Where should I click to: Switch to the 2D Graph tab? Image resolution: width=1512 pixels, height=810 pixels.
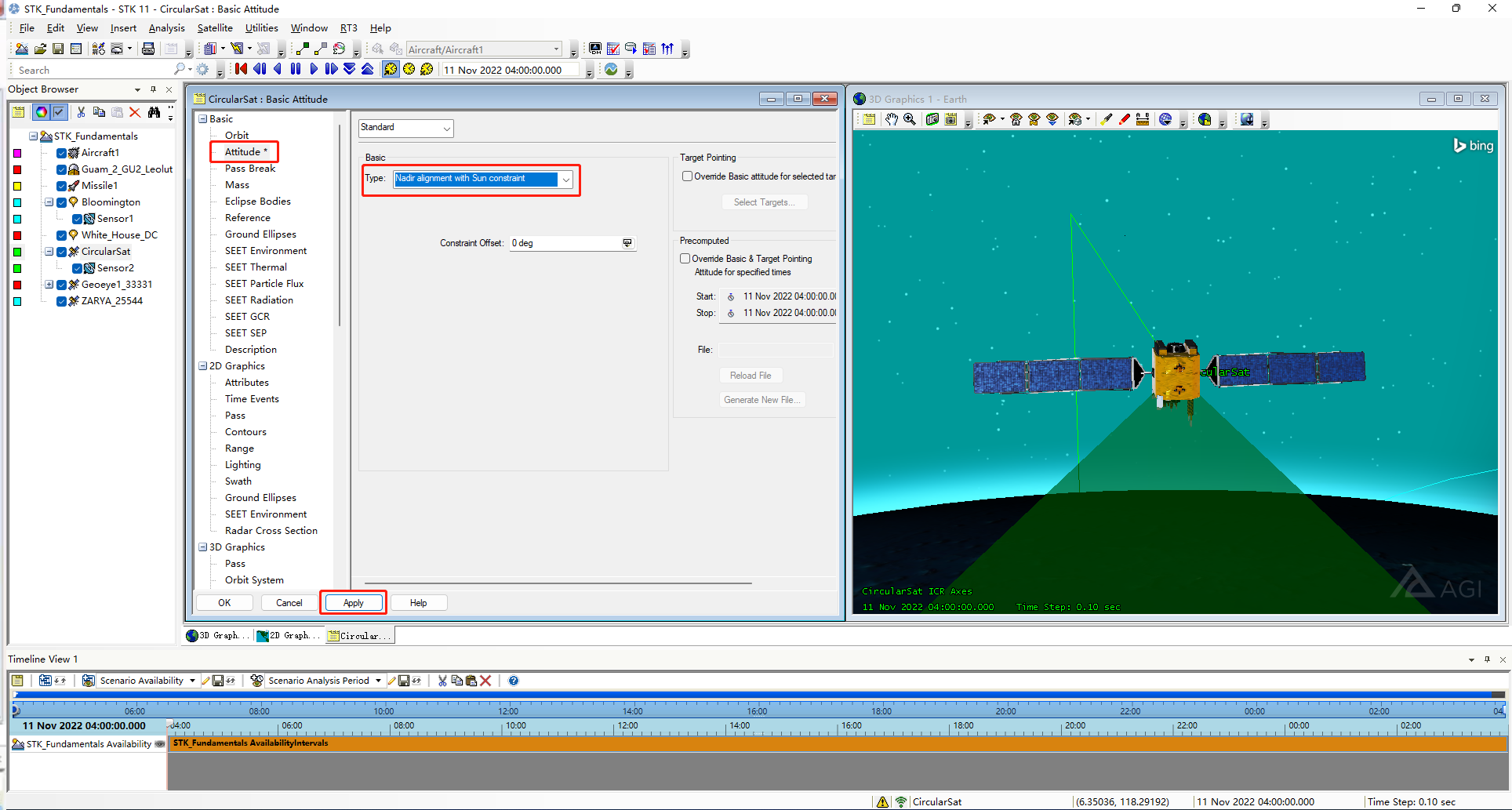[287, 635]
